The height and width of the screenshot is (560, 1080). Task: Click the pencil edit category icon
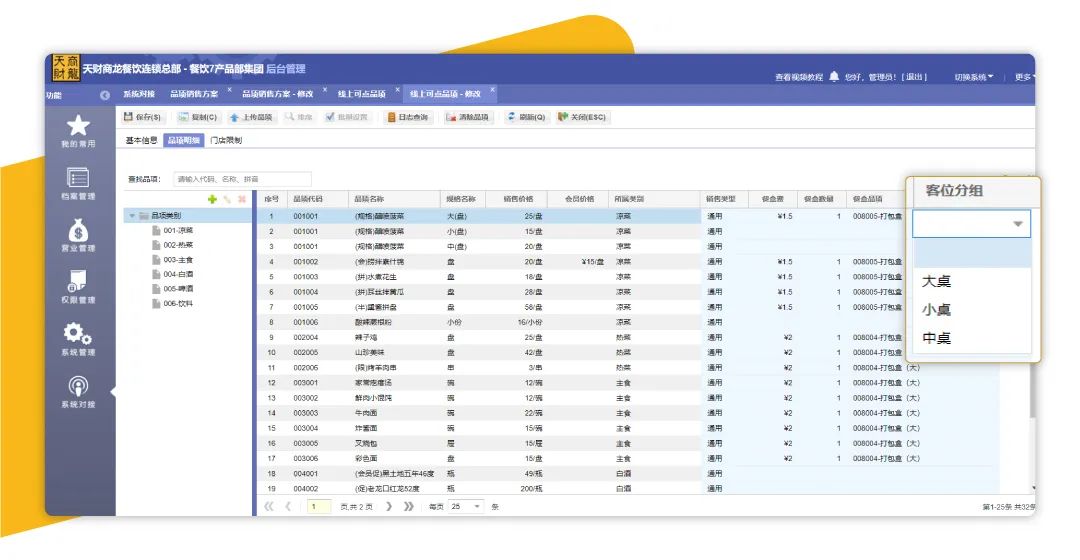click(x=227, y=199)
